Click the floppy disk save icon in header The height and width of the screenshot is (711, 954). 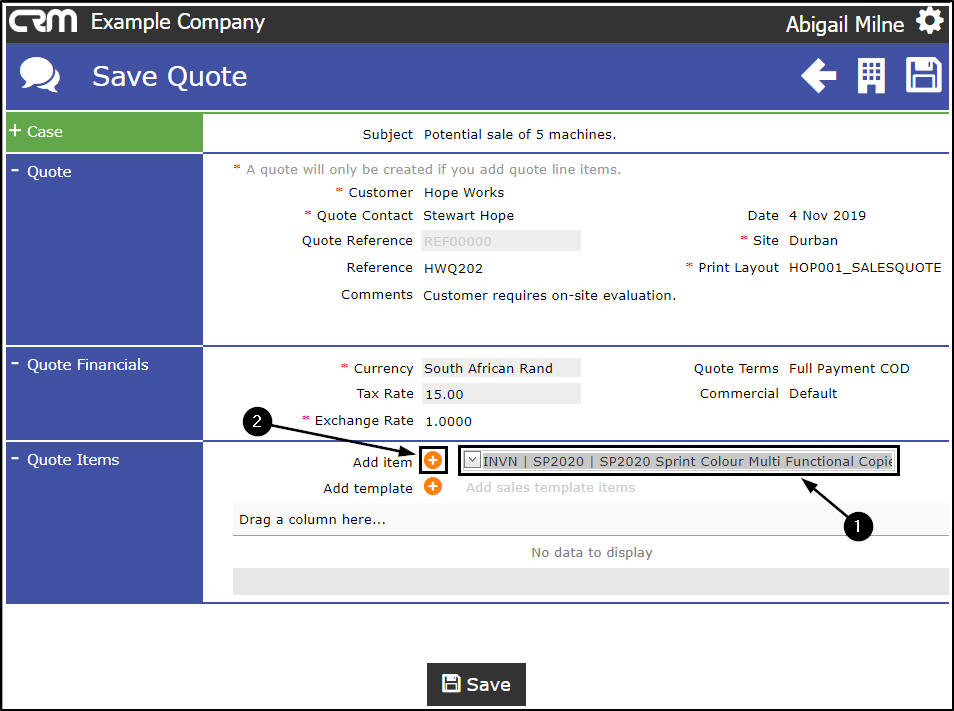click(x=924, y=75)
